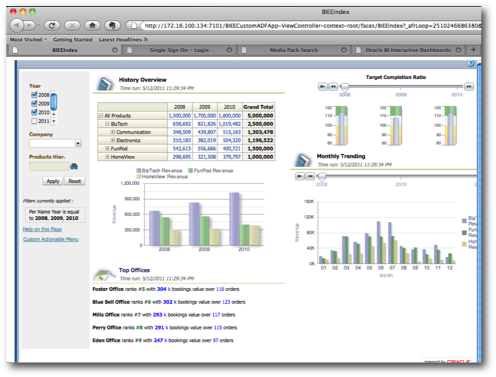Image resolution: width=496 pixels, height=377 pixels.
Task: Open Products Hier. search binoculars icon
Action: pos(74,166)
